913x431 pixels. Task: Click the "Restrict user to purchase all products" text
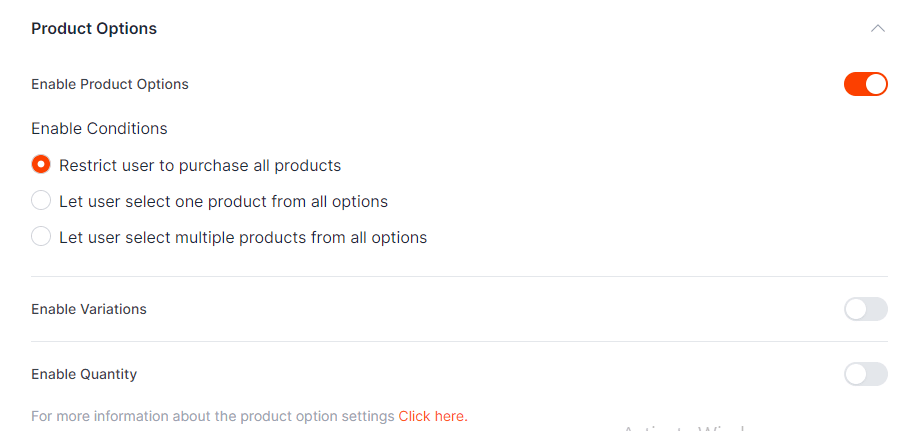[x=200, y=165]
